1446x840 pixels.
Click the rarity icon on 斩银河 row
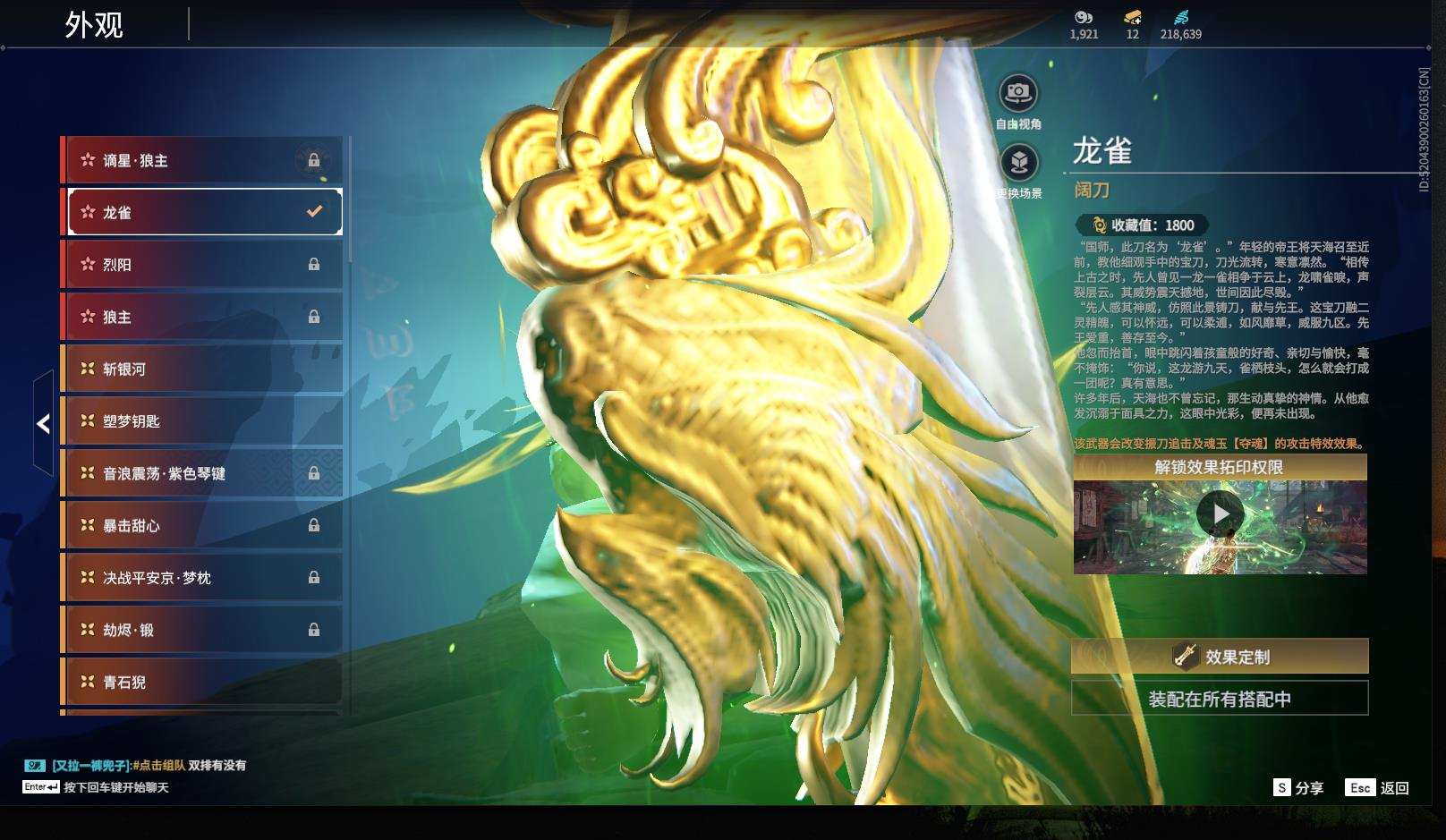pyautogui.click(x=88, y=369)
